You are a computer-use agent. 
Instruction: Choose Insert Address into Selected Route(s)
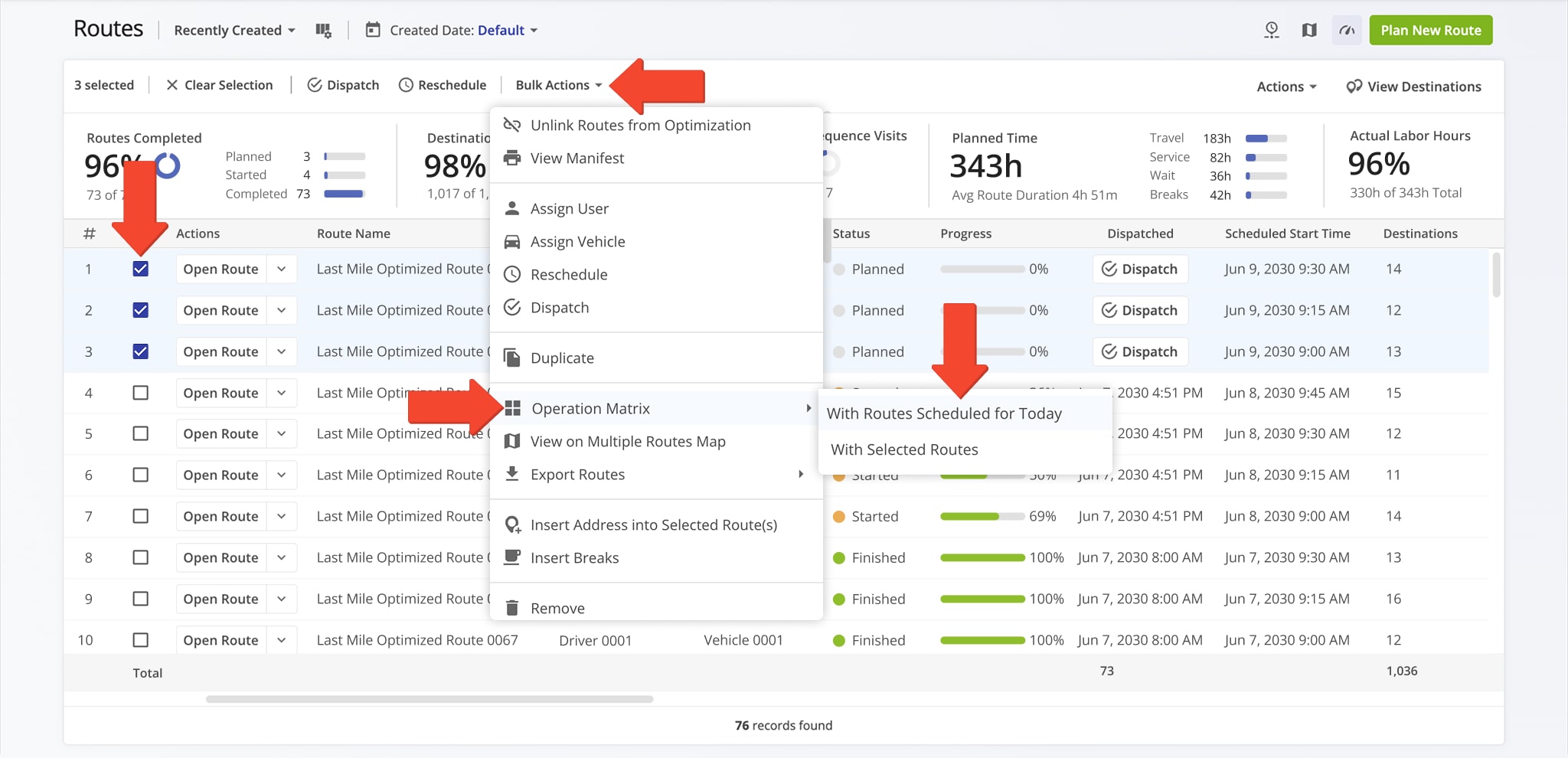point(656,525)
